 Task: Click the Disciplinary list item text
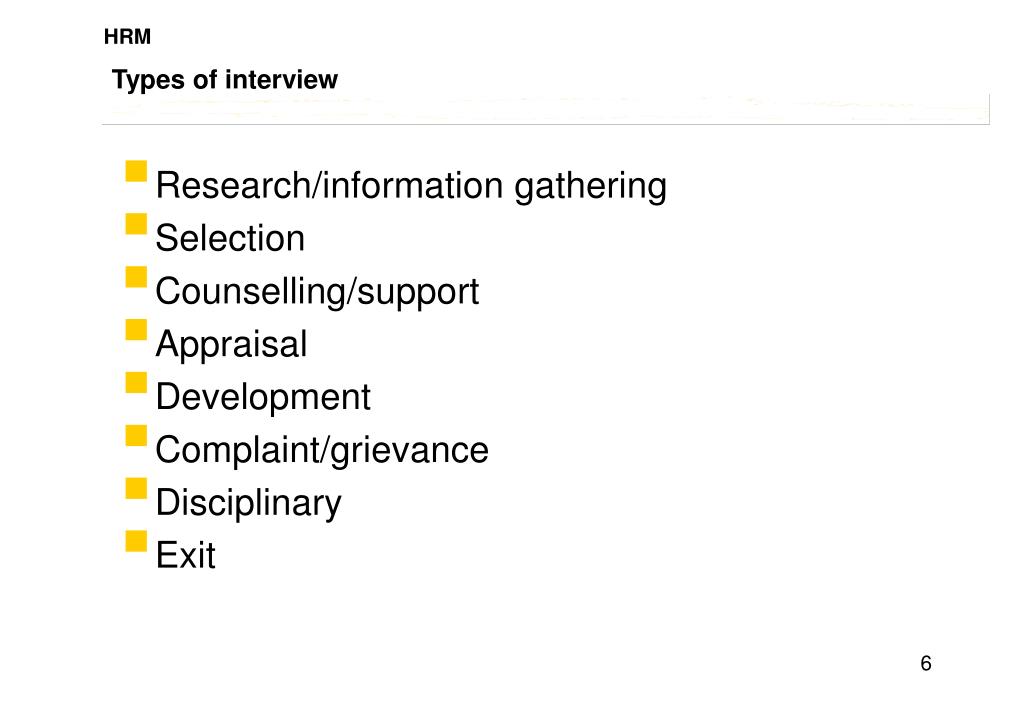248,503
